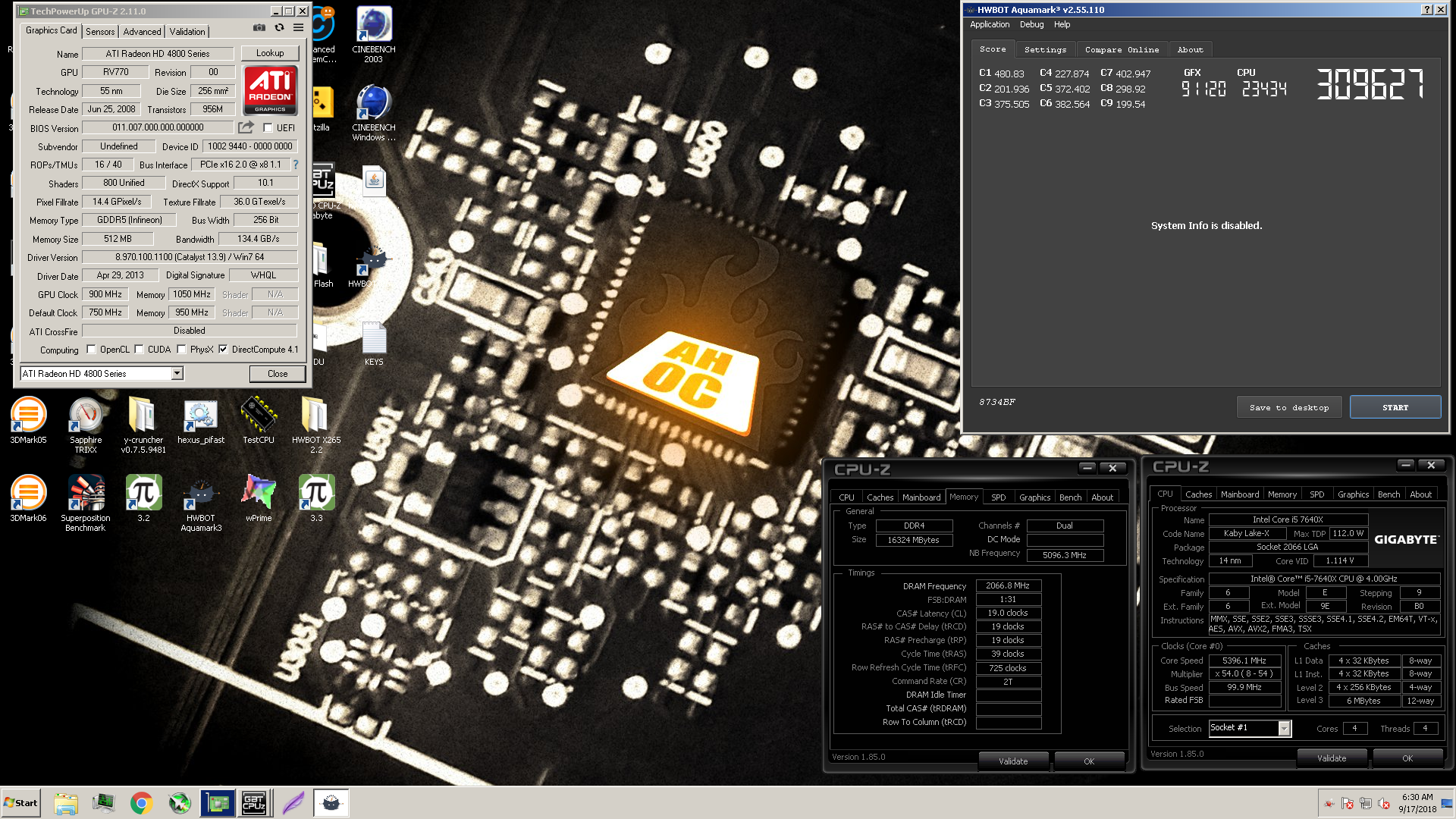Toggle the PhysX checkbox

pyautogui.click(x=181, y=350)
